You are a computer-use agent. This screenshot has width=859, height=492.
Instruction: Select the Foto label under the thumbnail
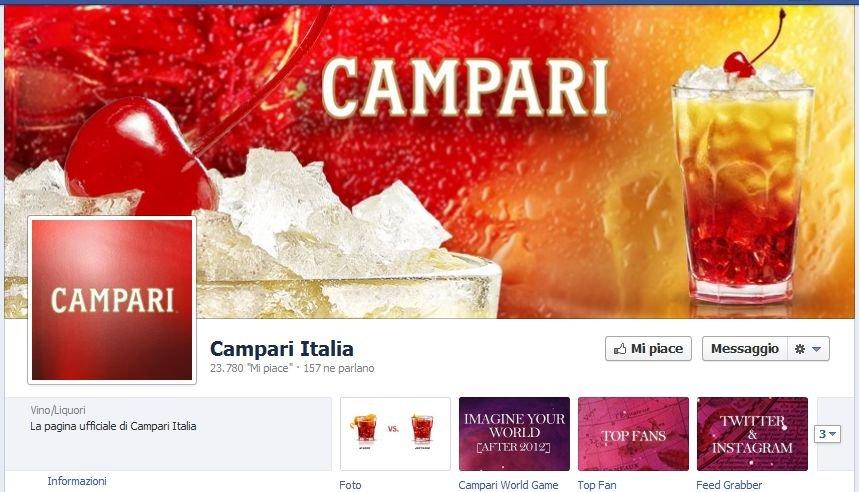pyautogui.click(x=350, y=485)
